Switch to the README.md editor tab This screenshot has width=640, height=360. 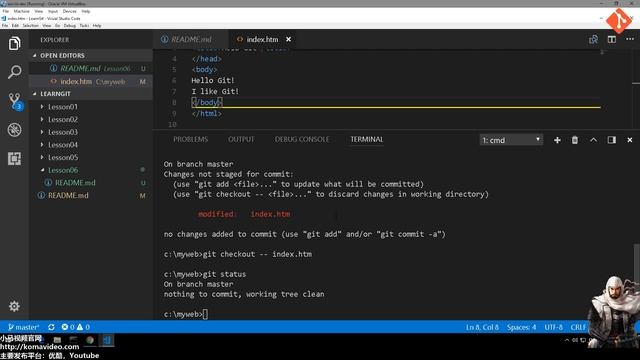191,39
